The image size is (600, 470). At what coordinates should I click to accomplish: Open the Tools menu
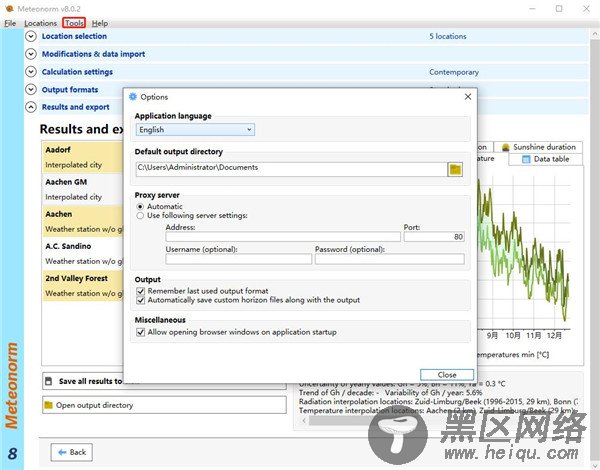(x=74, y=23)
